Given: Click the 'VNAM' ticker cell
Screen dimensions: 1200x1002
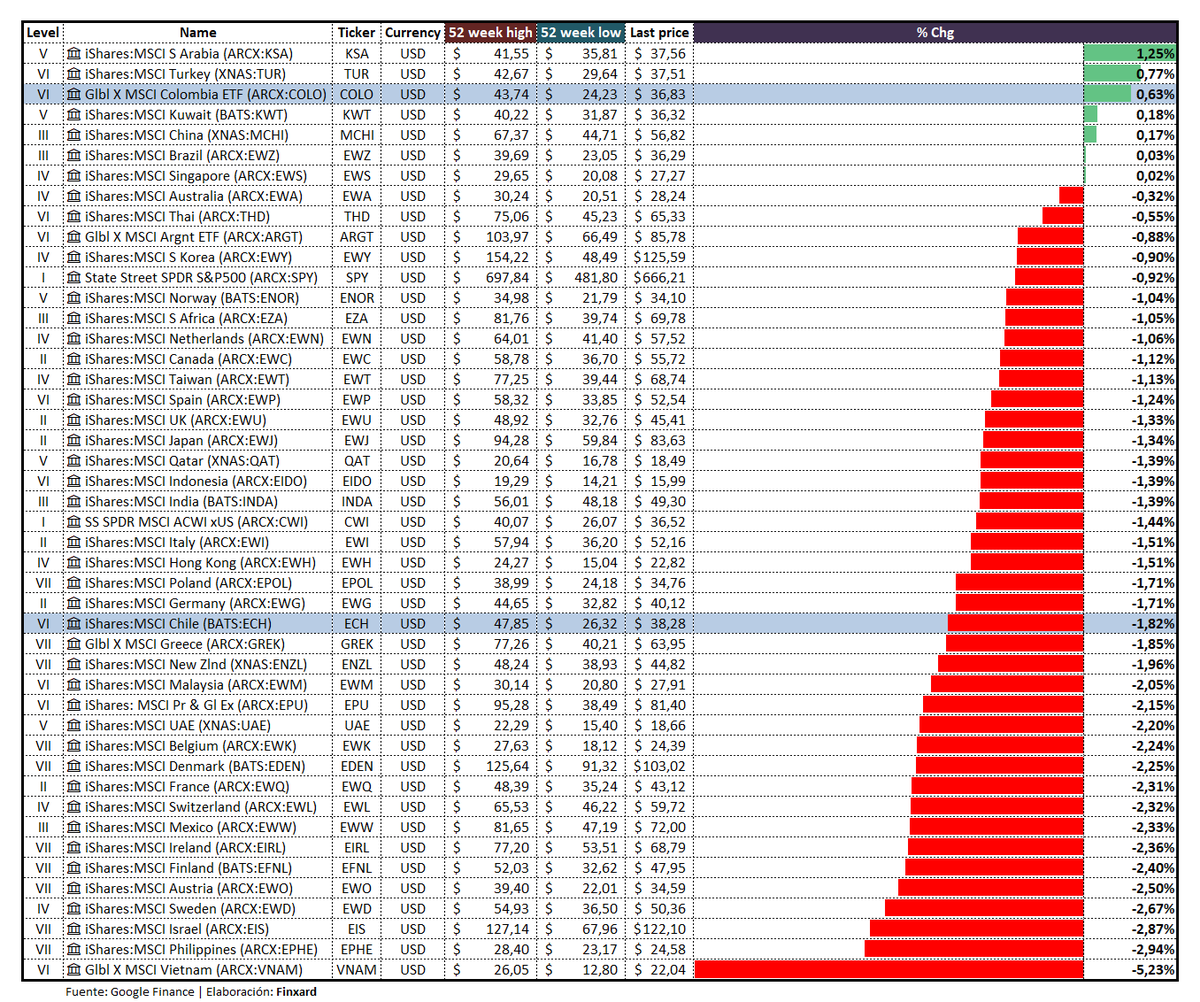Looking at the screenshot, I should click(x=357, y=969).
